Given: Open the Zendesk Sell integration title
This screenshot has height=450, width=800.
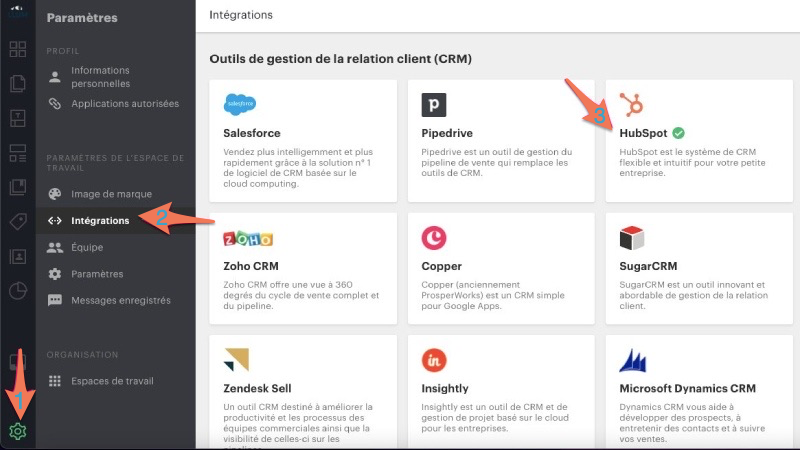Looking at the screenshot, I should pyautogui.click(x=257, y=388).
